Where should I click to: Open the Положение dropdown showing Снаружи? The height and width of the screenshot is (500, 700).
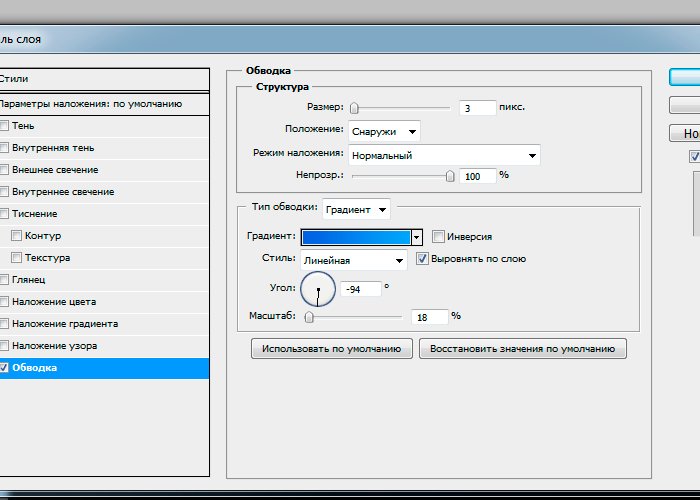click(384, 131)
